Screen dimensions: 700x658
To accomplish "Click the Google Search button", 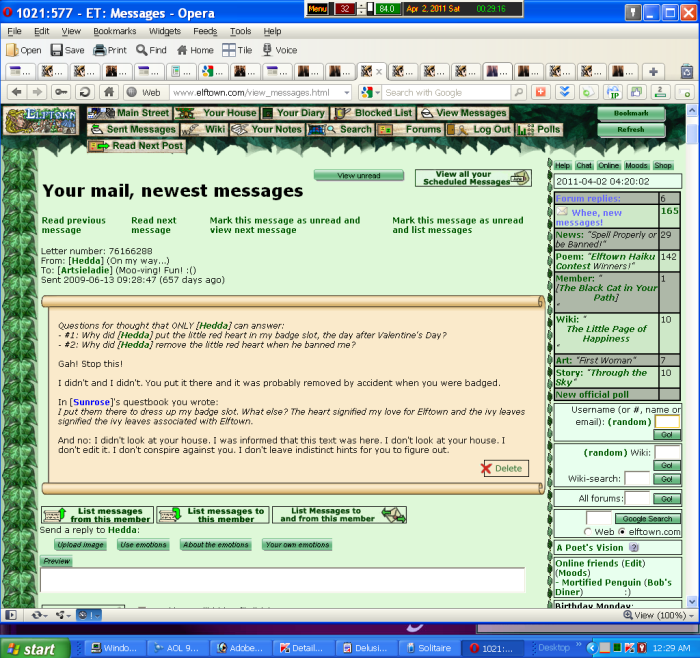I will 647,518.
